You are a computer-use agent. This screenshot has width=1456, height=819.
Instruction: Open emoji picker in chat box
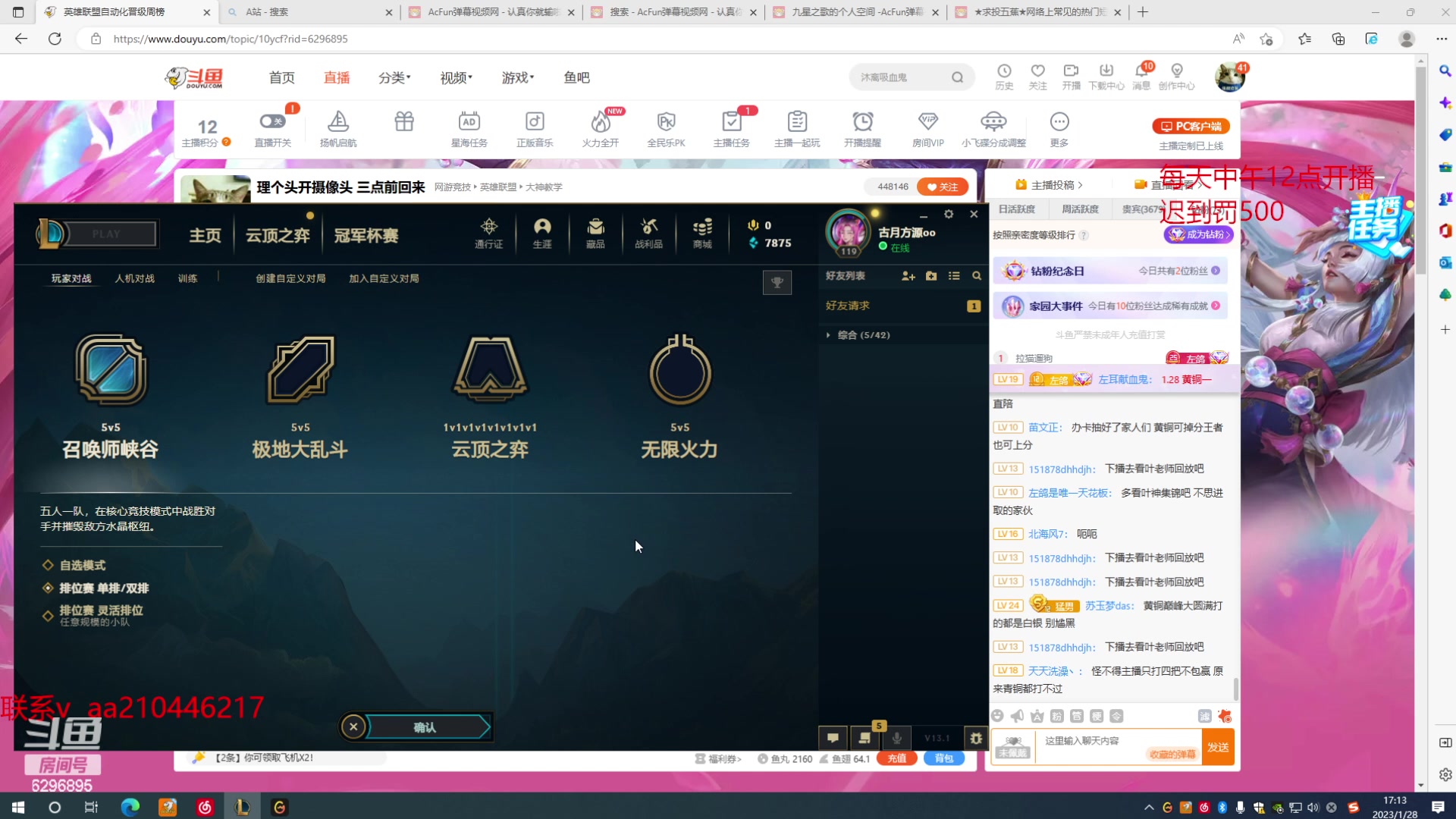coord(997,716)
